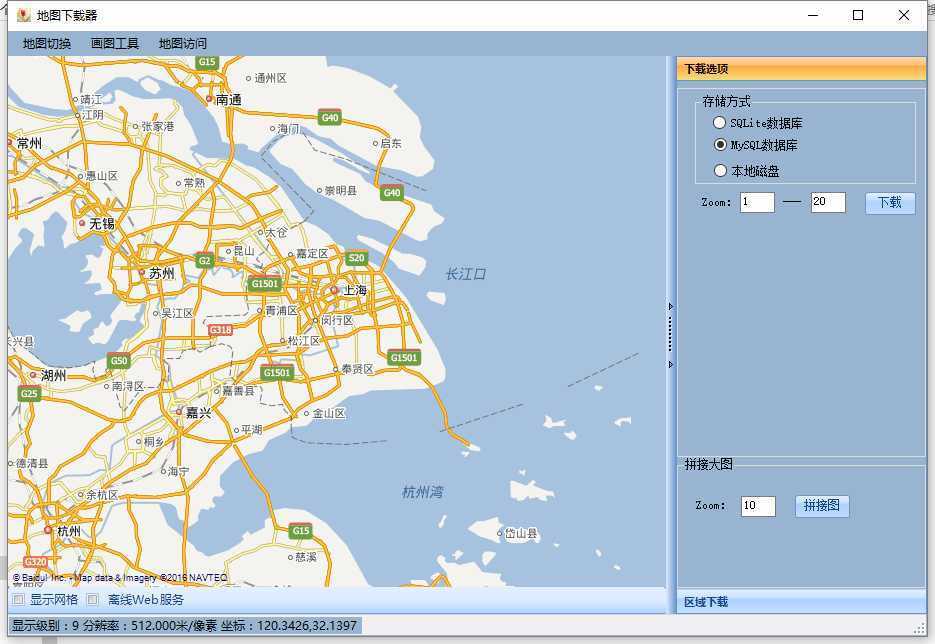Click the minimum Zoom input field

click(757, 202)
